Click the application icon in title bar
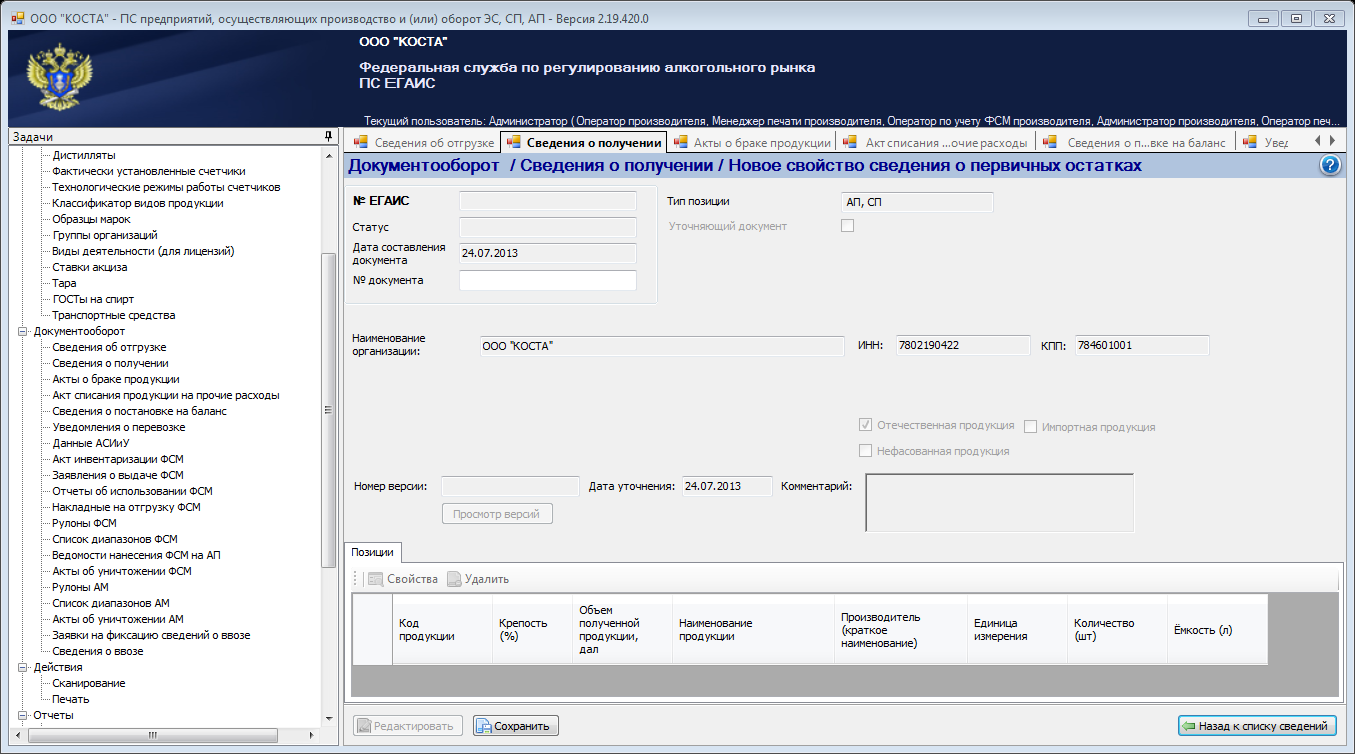 [x=17, y=18]
